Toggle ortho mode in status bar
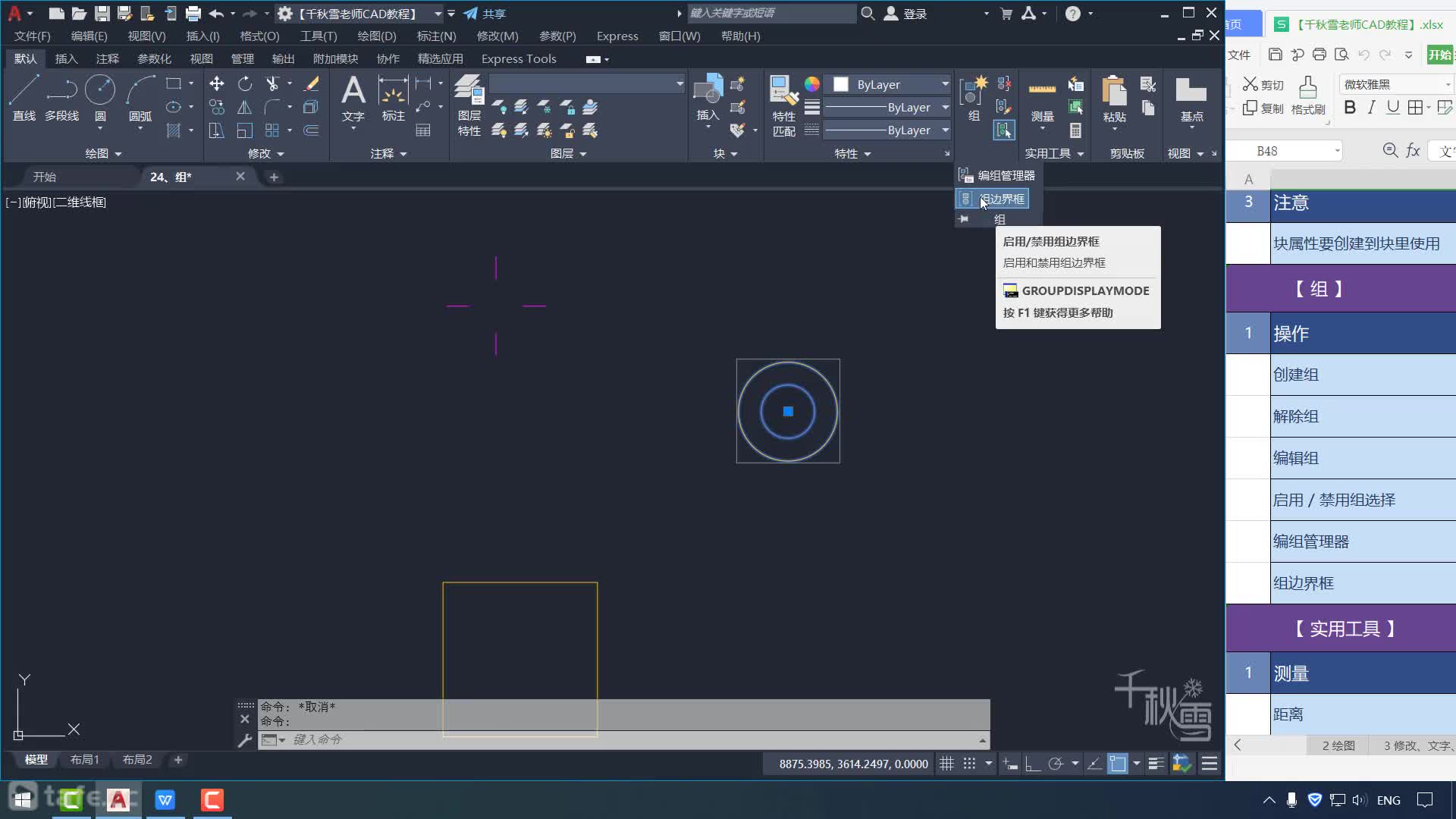This screenshot has height=819, width=1456. pyautogui.click(x=1033, y=764)
